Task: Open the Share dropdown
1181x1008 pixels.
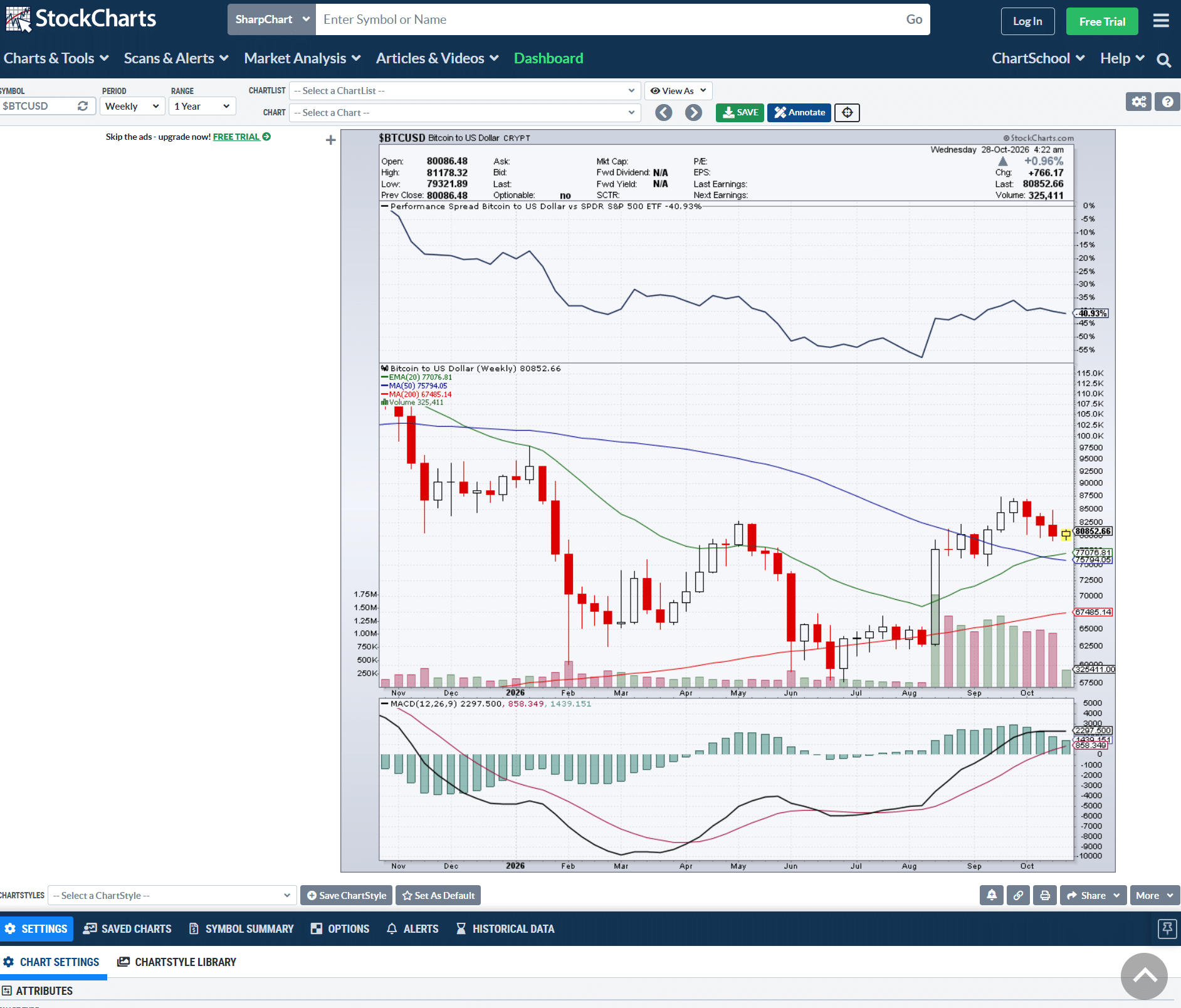Action: (1093, 895)
